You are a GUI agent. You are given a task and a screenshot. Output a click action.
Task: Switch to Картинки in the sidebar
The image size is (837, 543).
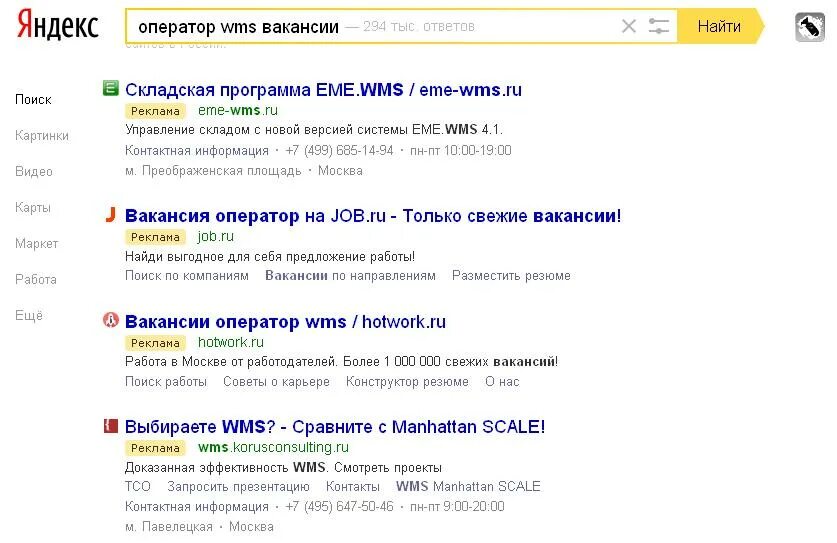tap(42, 136)
